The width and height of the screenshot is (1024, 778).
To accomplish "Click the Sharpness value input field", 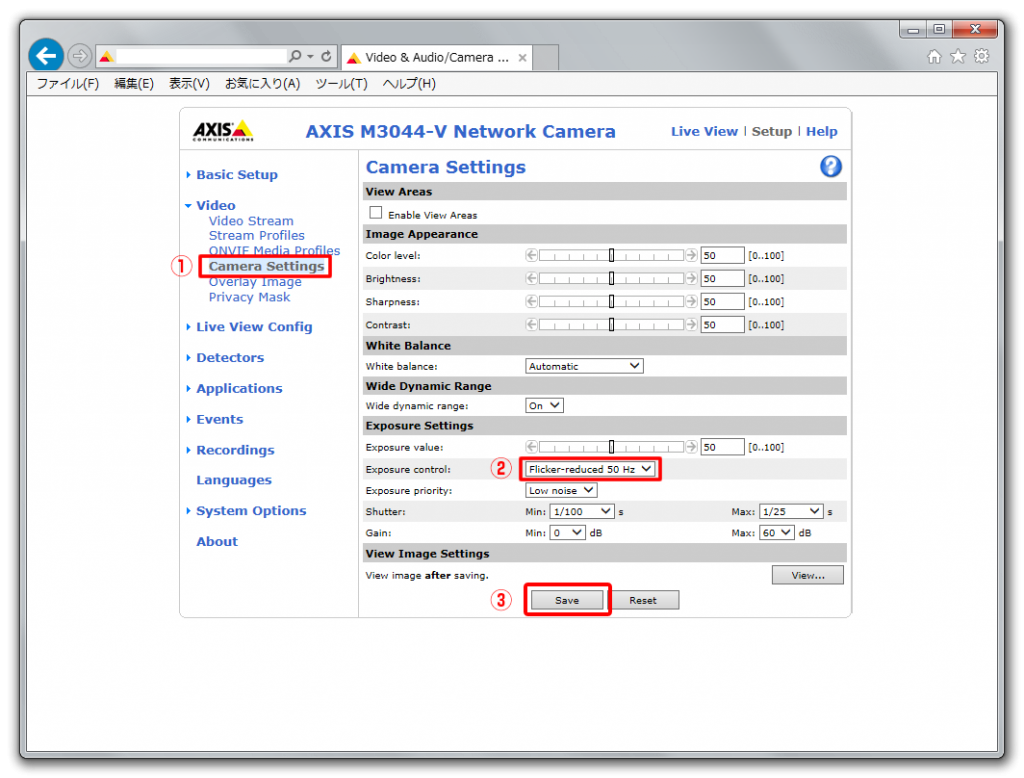I will [x=722, y=301].
